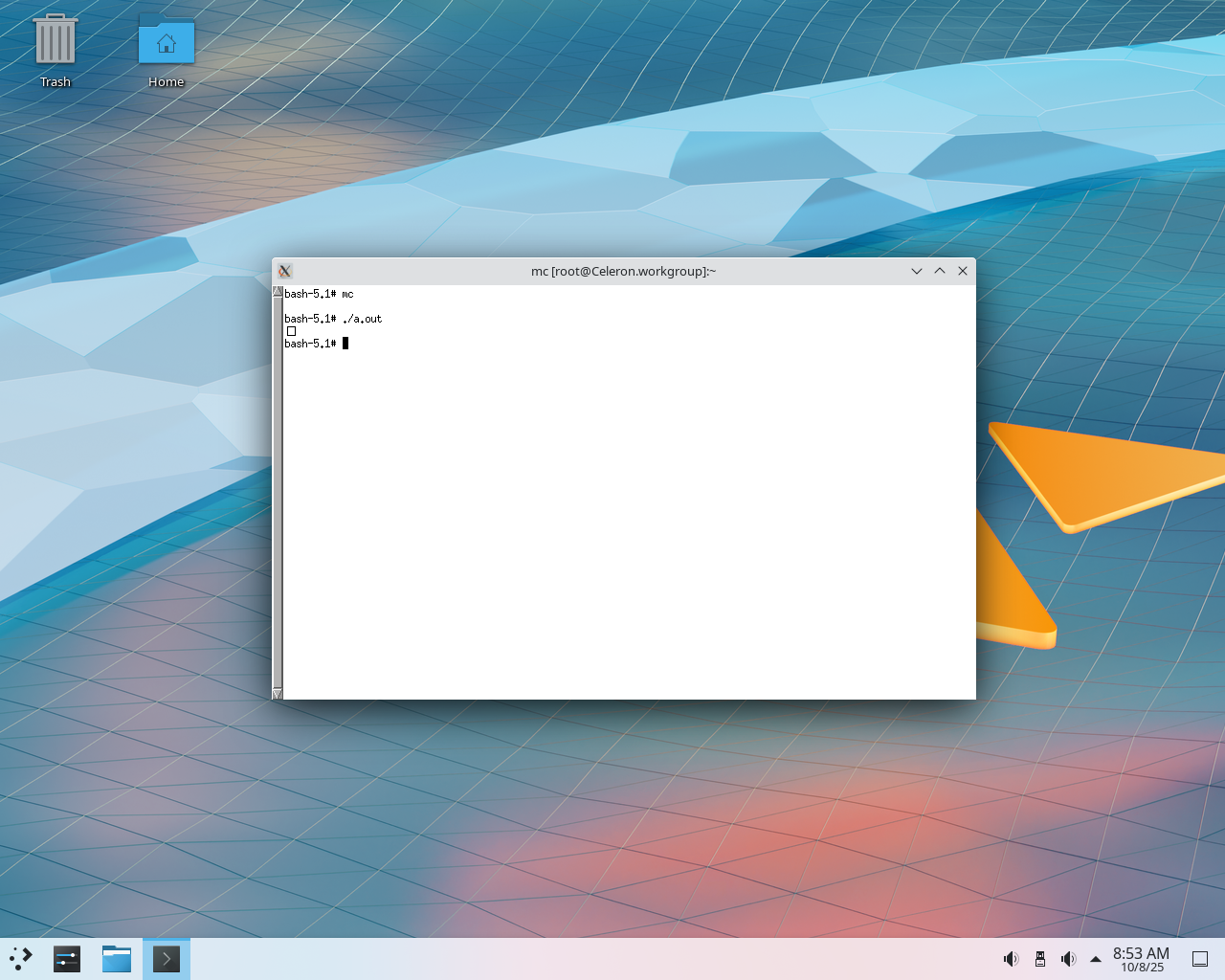Open Dolphin file manager from taskbar
Image resolution: width=1225 pixels, height=980 pixels.
tap(117, 958)
